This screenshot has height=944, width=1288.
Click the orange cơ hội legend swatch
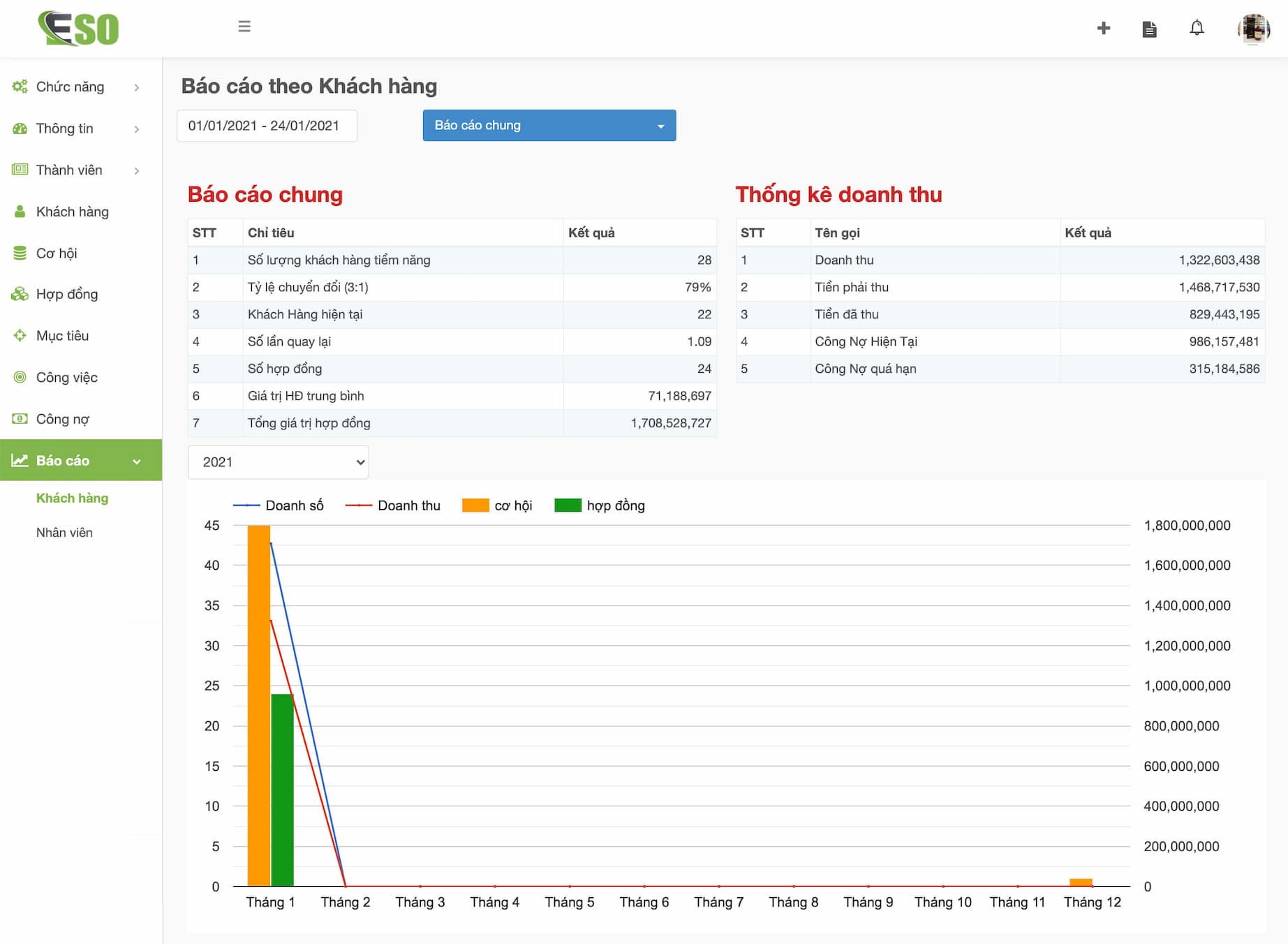point(475,506)
